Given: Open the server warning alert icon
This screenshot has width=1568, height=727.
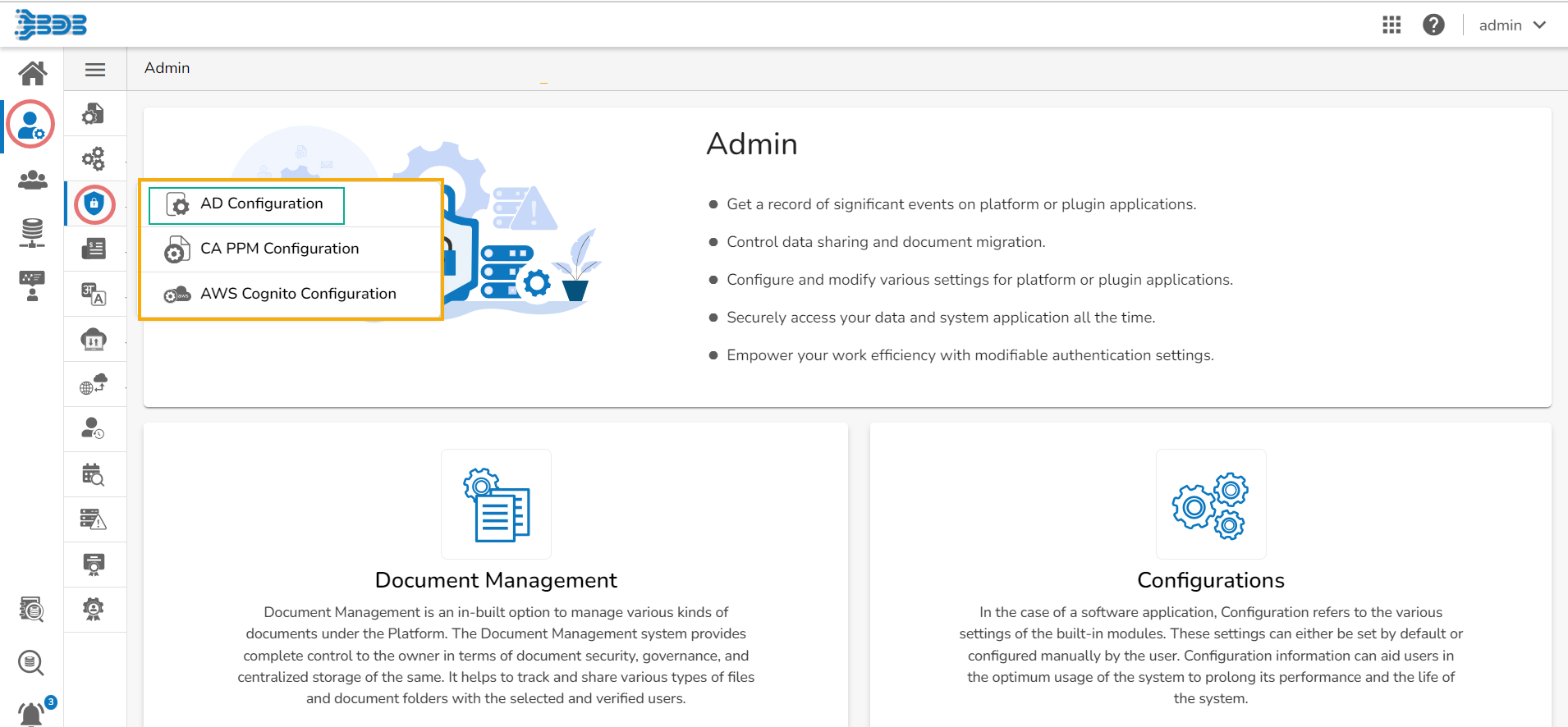Looking at the screenshot, I should coord(94,519).
